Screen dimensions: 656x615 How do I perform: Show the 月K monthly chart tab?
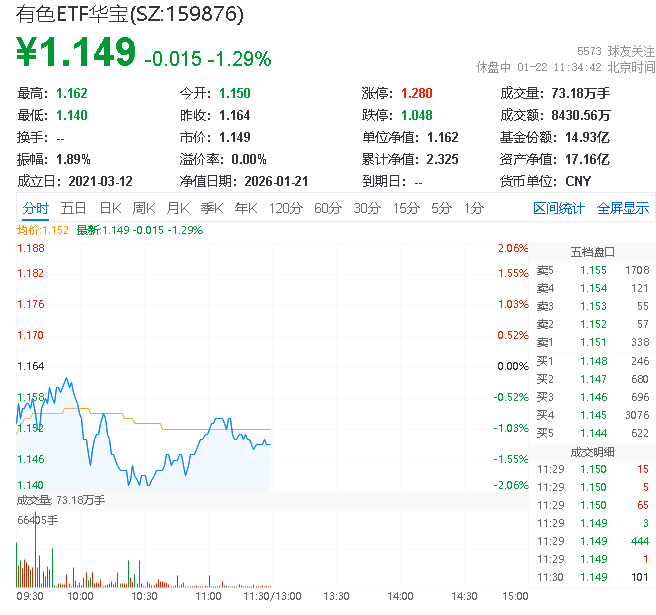[x=177, y=208]
